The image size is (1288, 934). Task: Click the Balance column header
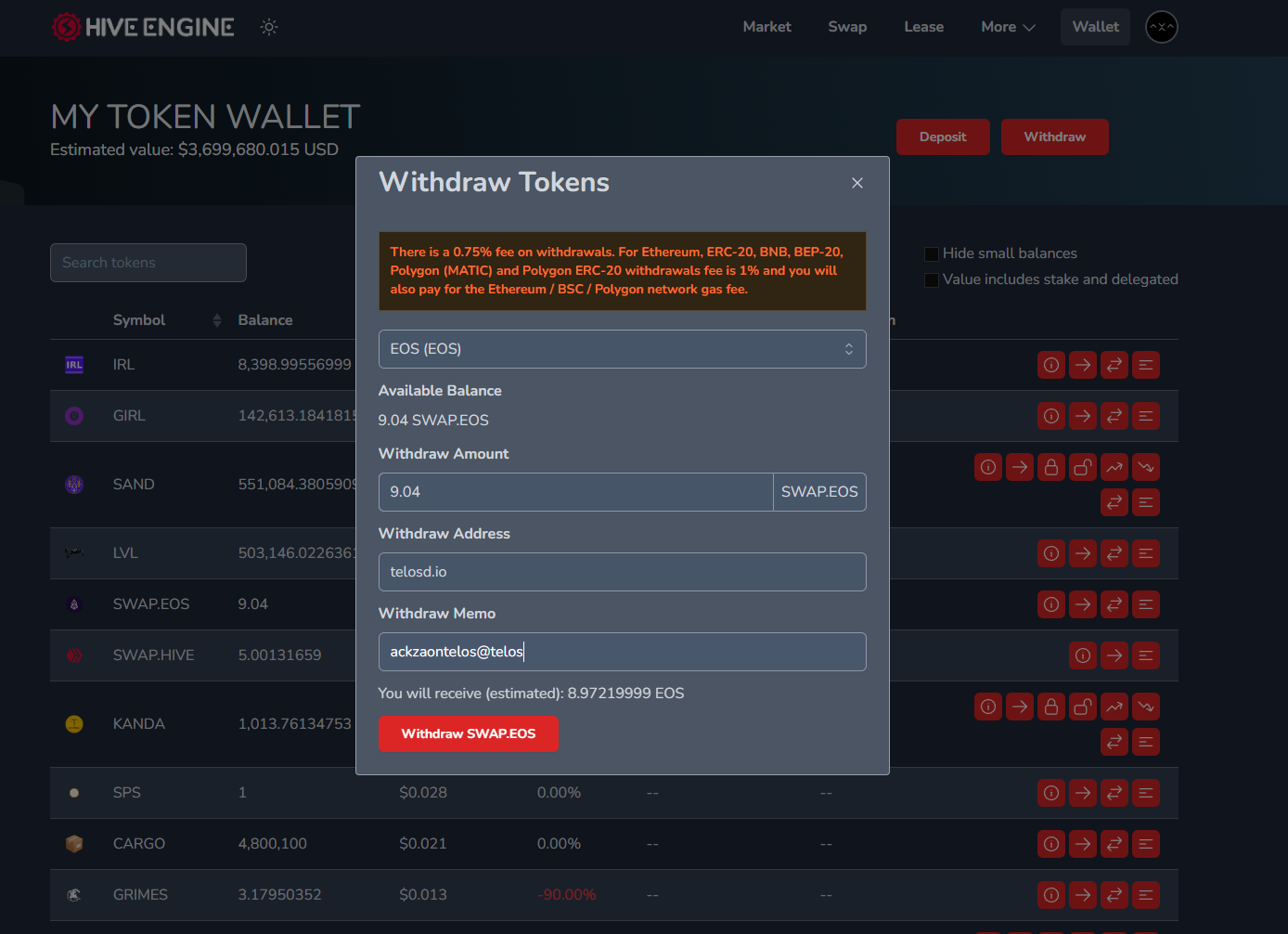pos(265,320)
